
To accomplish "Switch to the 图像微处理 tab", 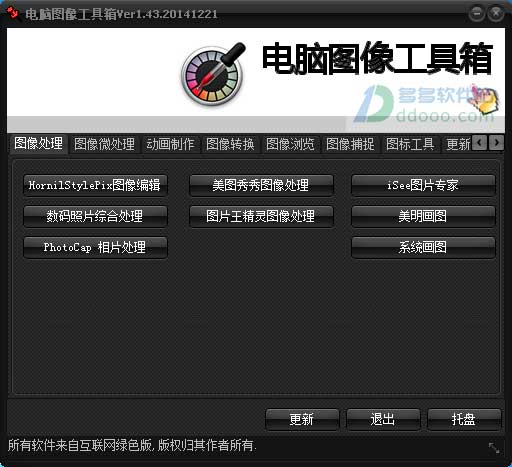I will (x=104, y=144).
